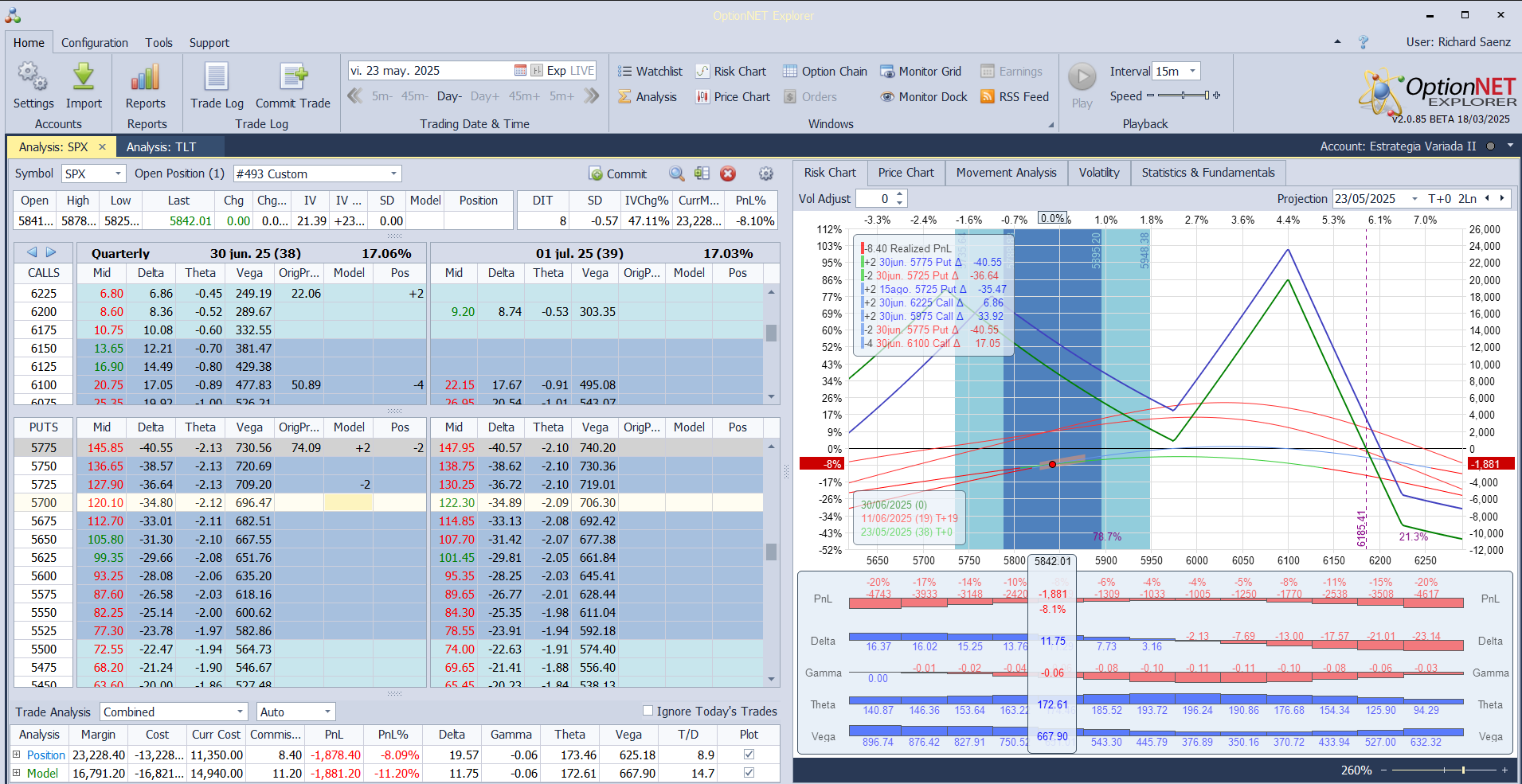Step projection date backward with left arrow
The width and height of the screenshot is (1522, 784).
pyautogui.click(x=1487, y=198)
